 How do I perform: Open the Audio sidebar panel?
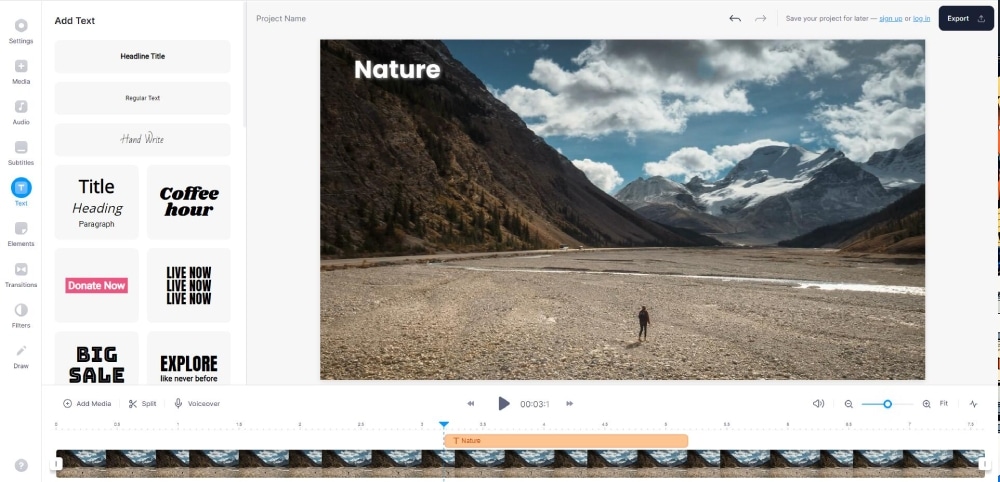click(x=21, y=112)
